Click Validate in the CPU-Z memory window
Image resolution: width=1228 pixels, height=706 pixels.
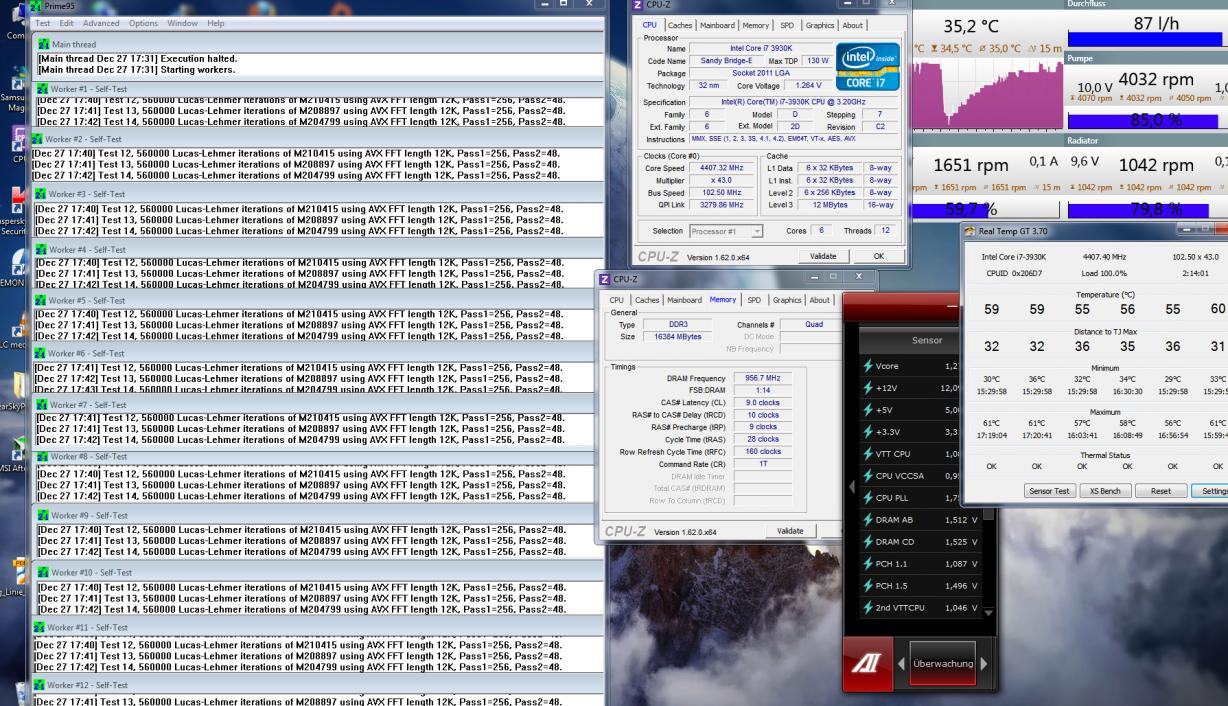[790, 531]
